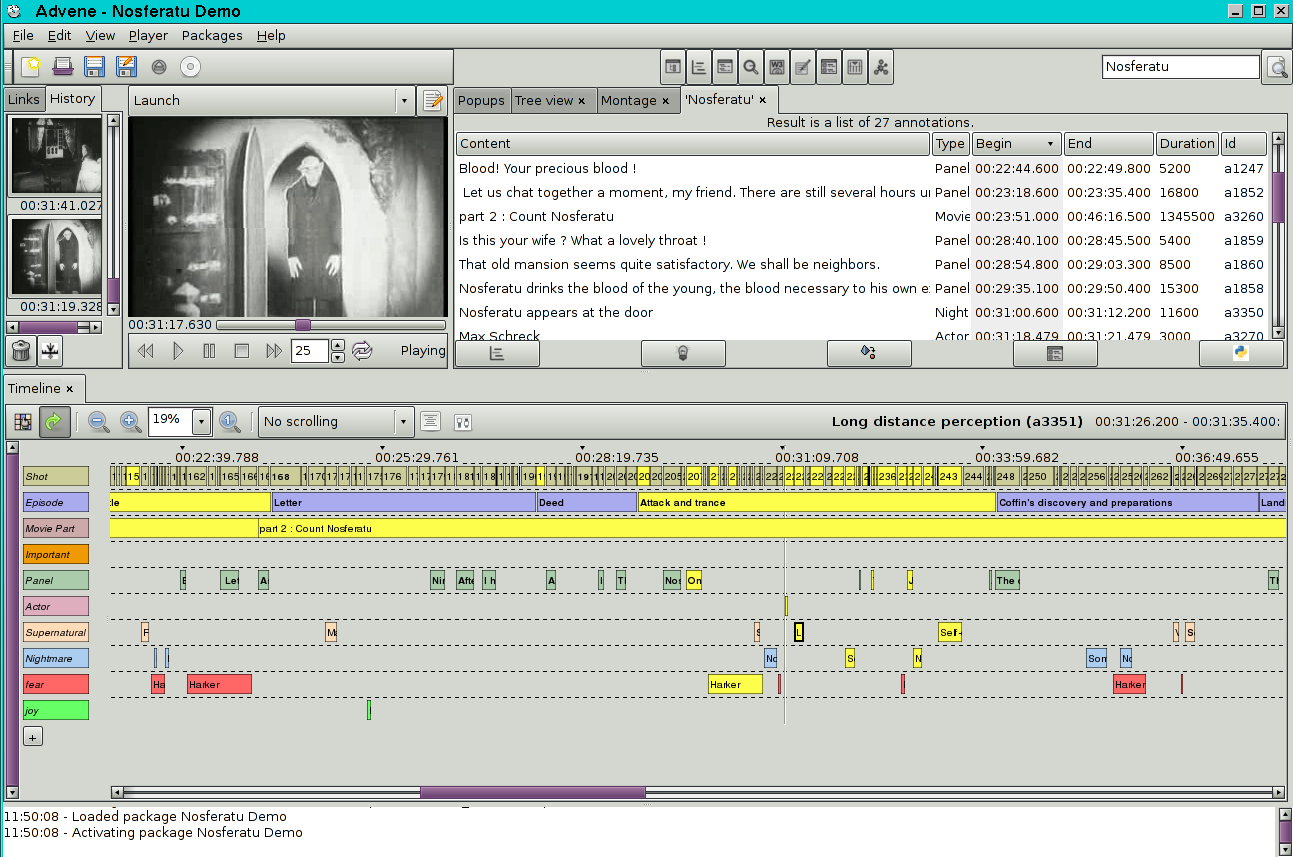1293x857 pixels.
Task: Click the Begin column header
Action: click(1015, 143)
